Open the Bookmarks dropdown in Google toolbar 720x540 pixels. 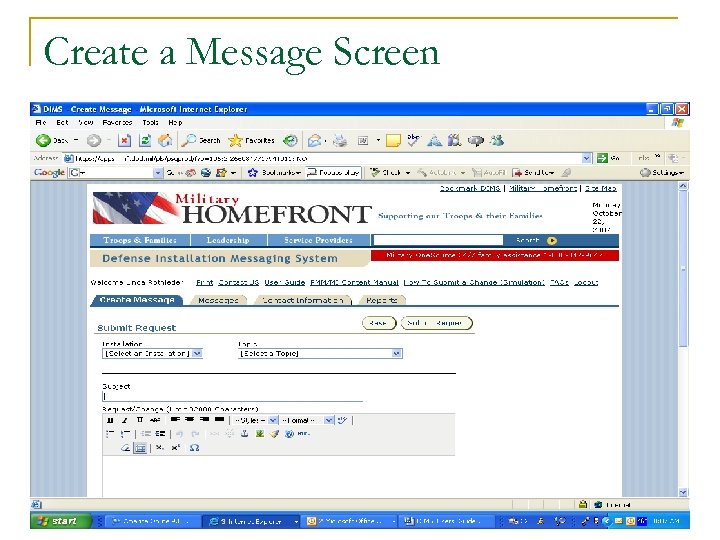[274, 173]
